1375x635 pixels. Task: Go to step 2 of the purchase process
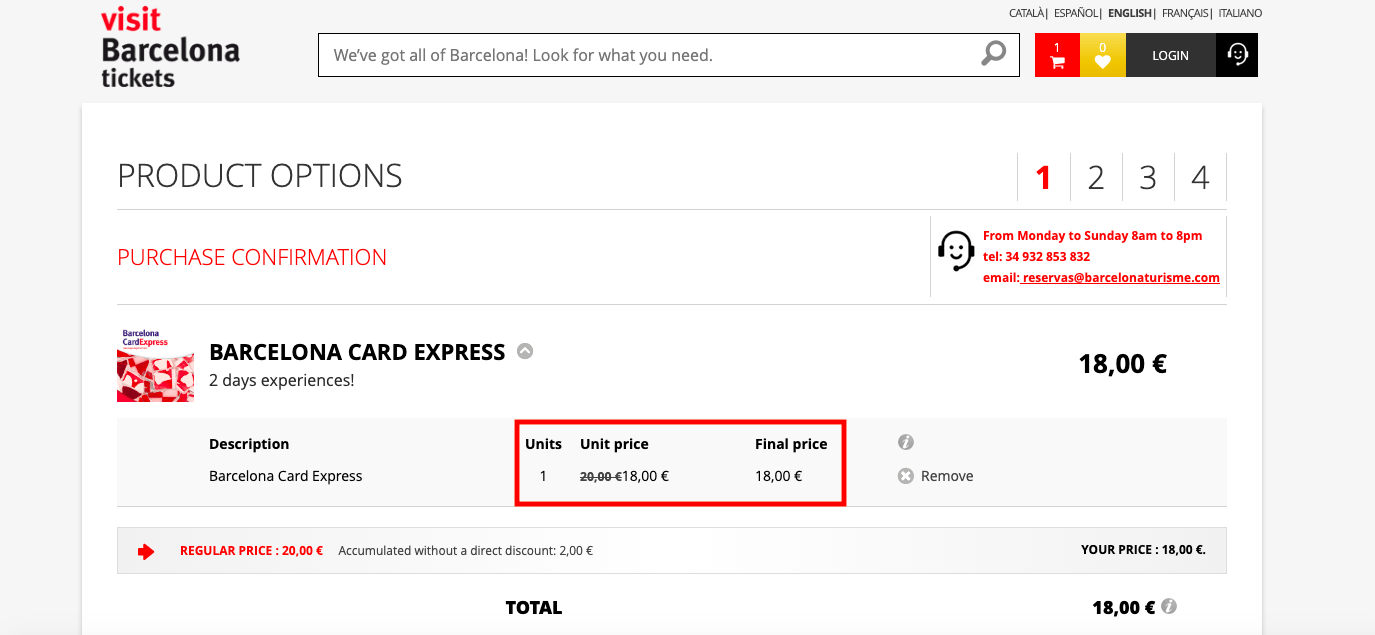(x=1096, y=177)
